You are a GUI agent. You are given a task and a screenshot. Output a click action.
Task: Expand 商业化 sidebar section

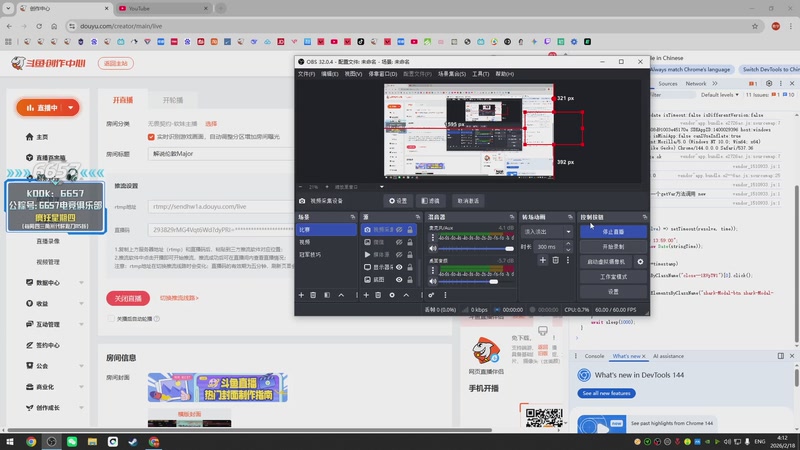point(81,387)
